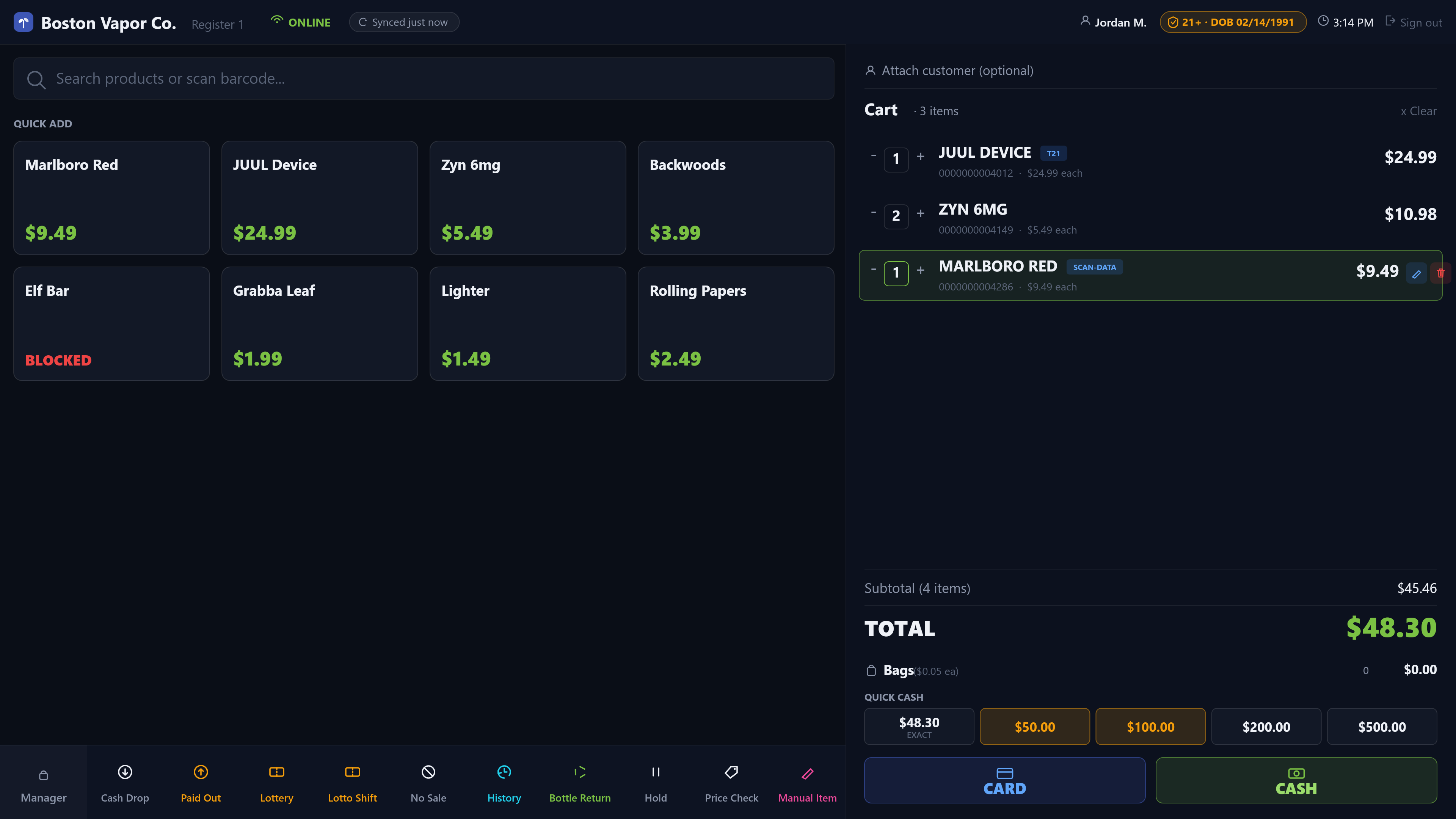Quick add Zyn 6mg

527,198
